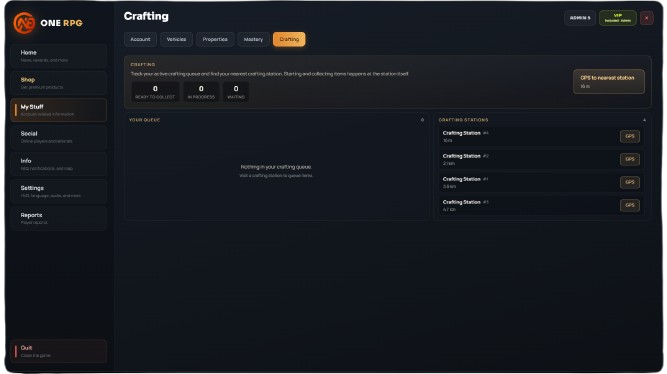Viewport: 667px width, 374px height.
Task: Click 'Nothing in your crafting queue' message
Action: (276, 167)
